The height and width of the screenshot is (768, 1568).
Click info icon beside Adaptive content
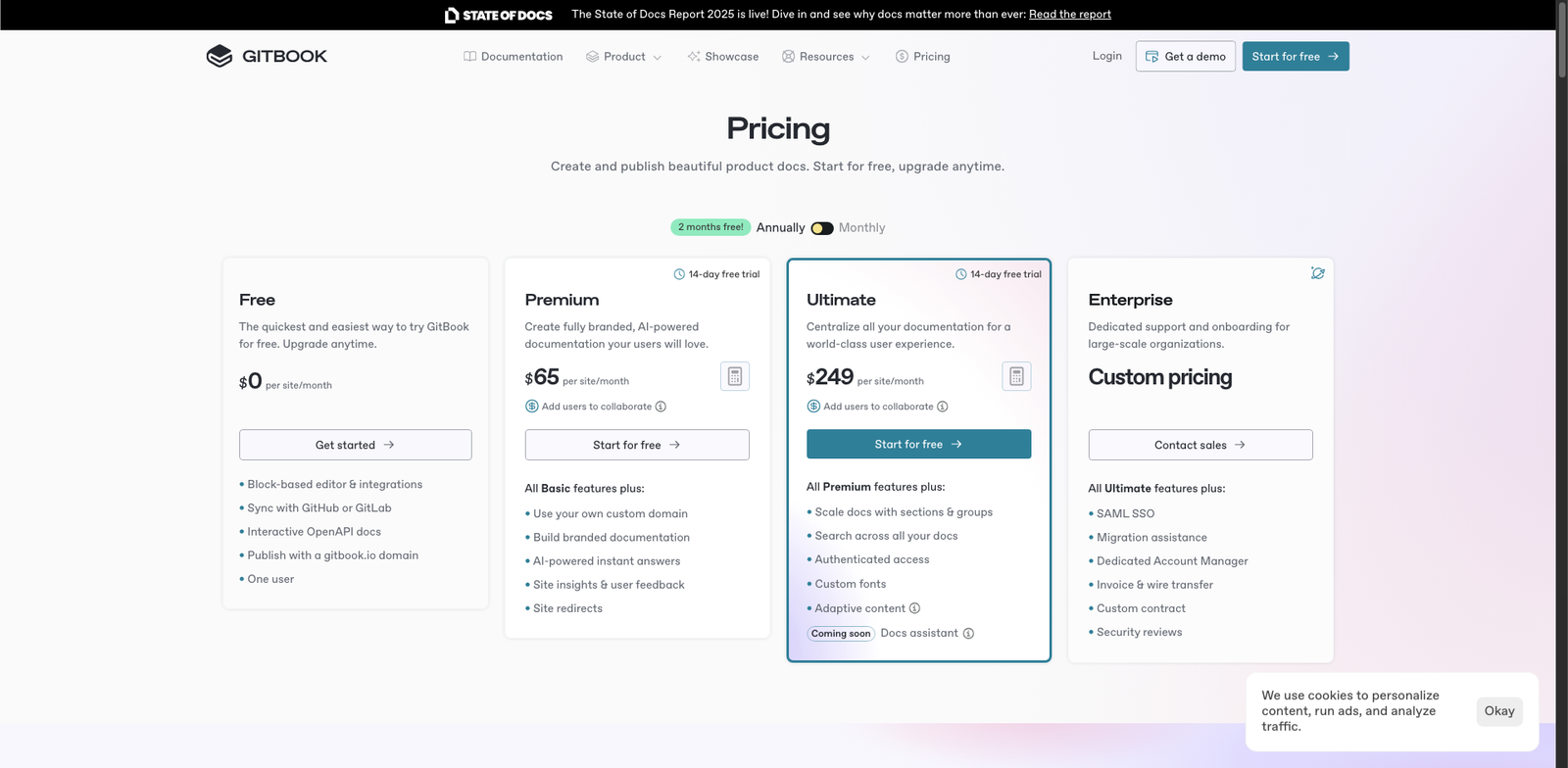914,608
